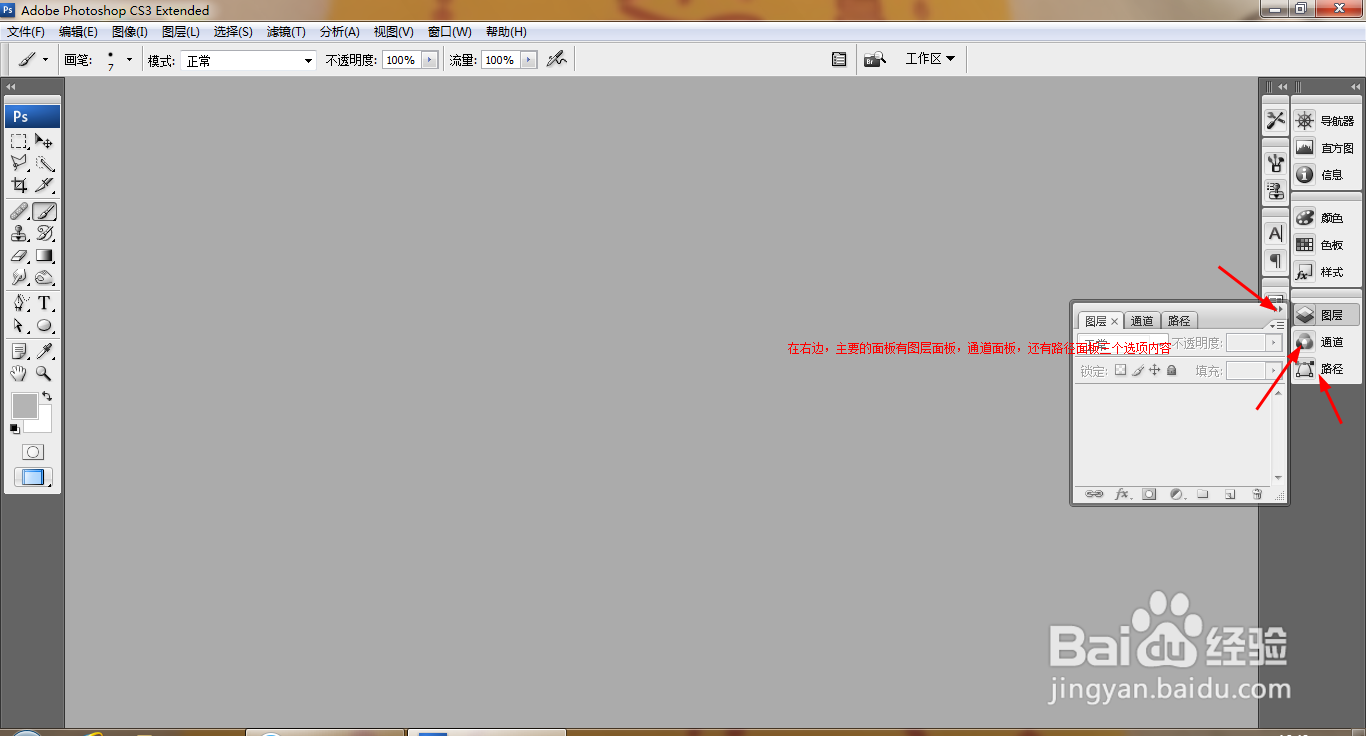Open the 工作区 workspace dropdown
Image resolution: width=1366 pixels, height=736 pixels.
[930, 59]
